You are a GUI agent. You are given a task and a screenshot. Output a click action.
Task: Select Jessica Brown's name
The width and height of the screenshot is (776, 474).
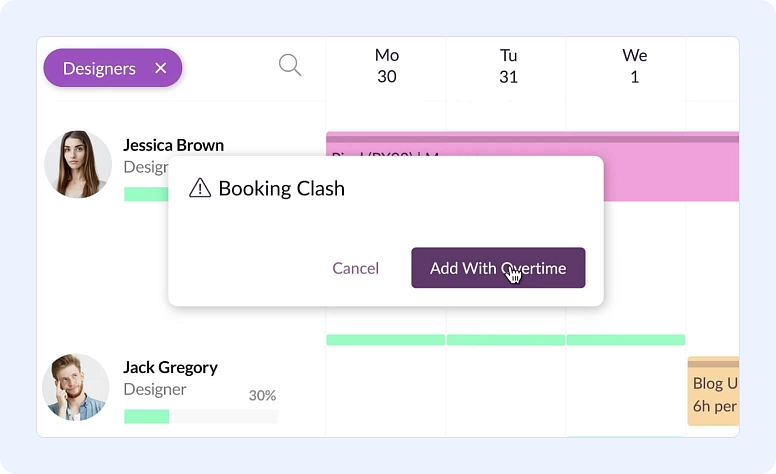tap(173, 145)
